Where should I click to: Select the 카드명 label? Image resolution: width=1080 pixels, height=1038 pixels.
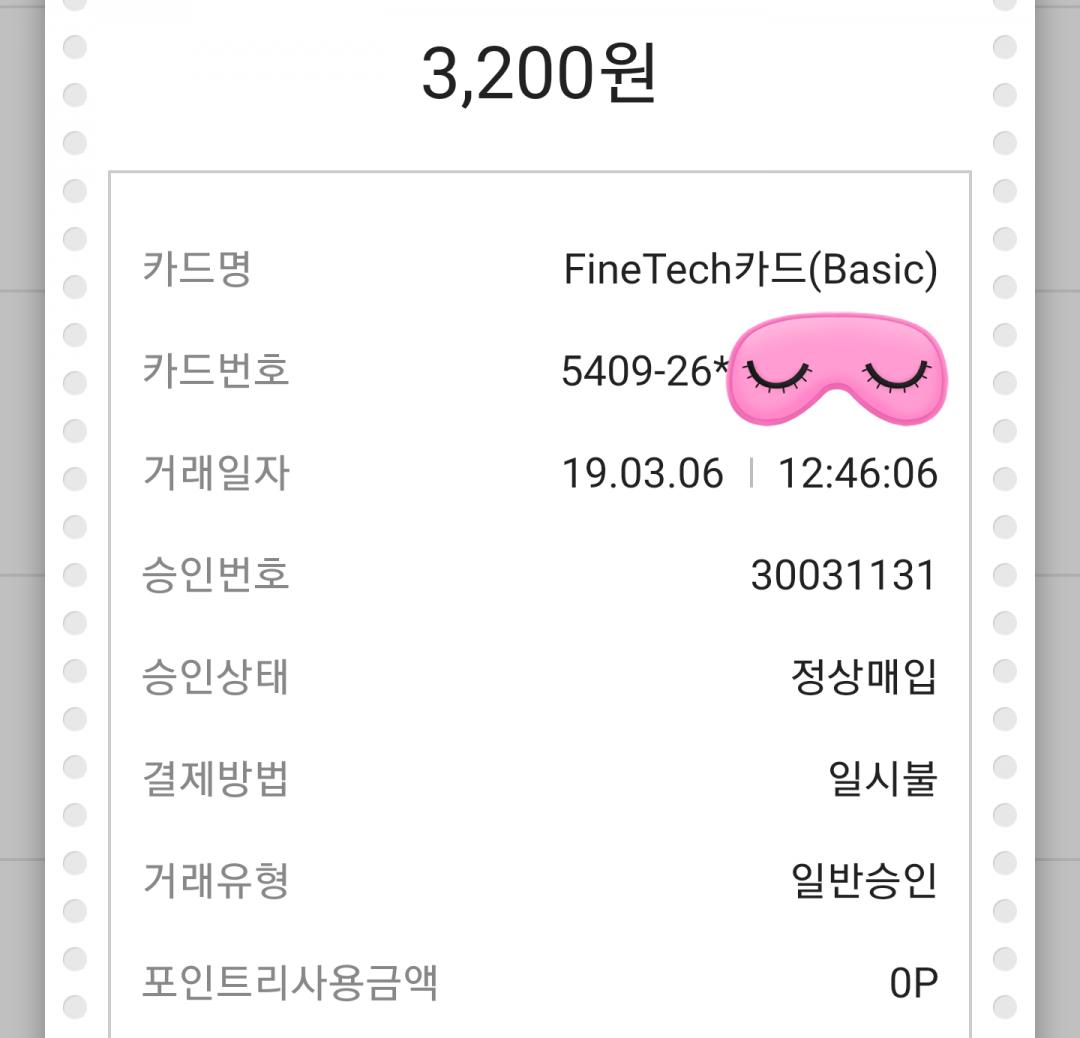[196, 269]
